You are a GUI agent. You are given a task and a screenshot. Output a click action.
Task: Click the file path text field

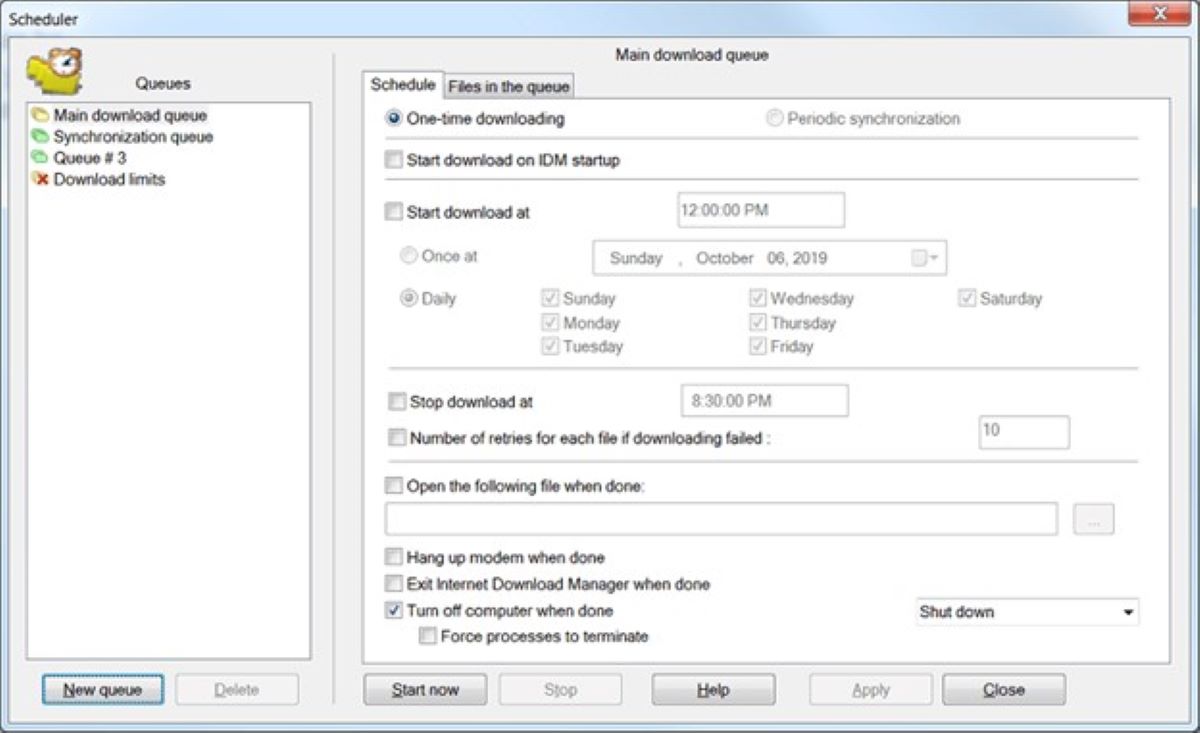coord(721,520)
